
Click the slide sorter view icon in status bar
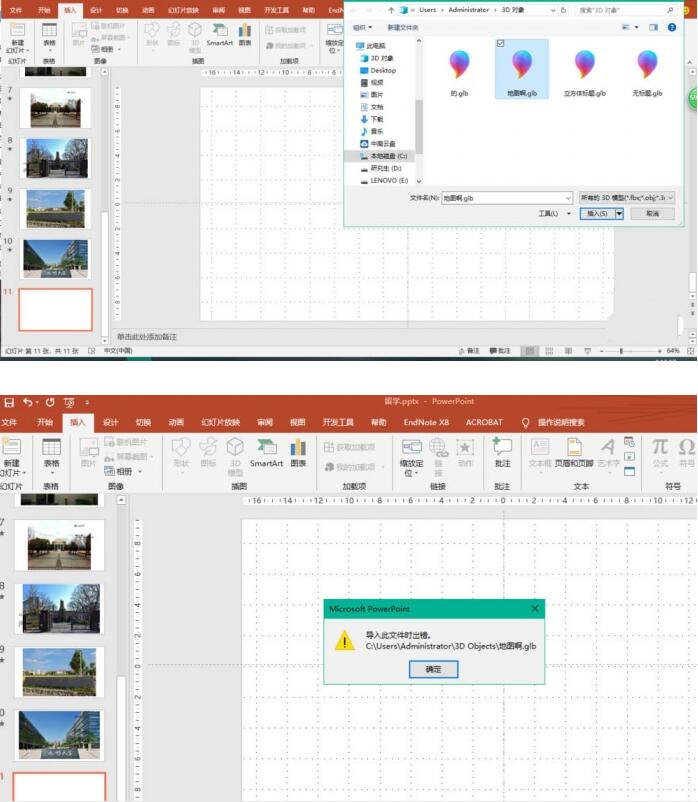coord(549,351)
